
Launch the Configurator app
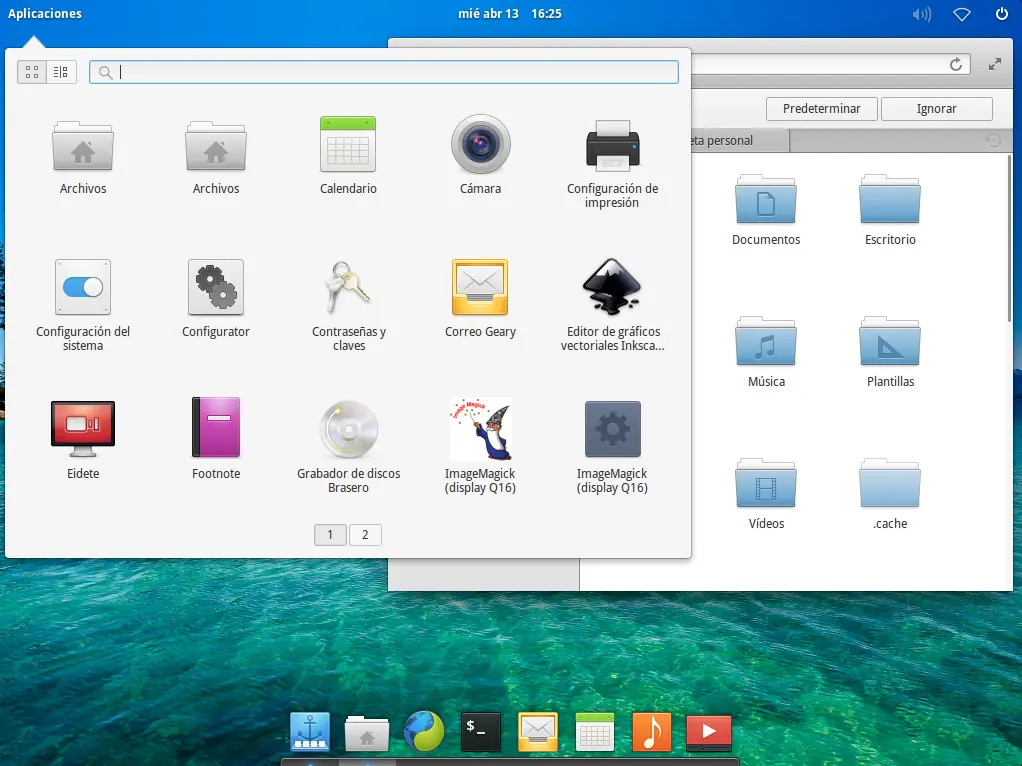tap(216, 287)
